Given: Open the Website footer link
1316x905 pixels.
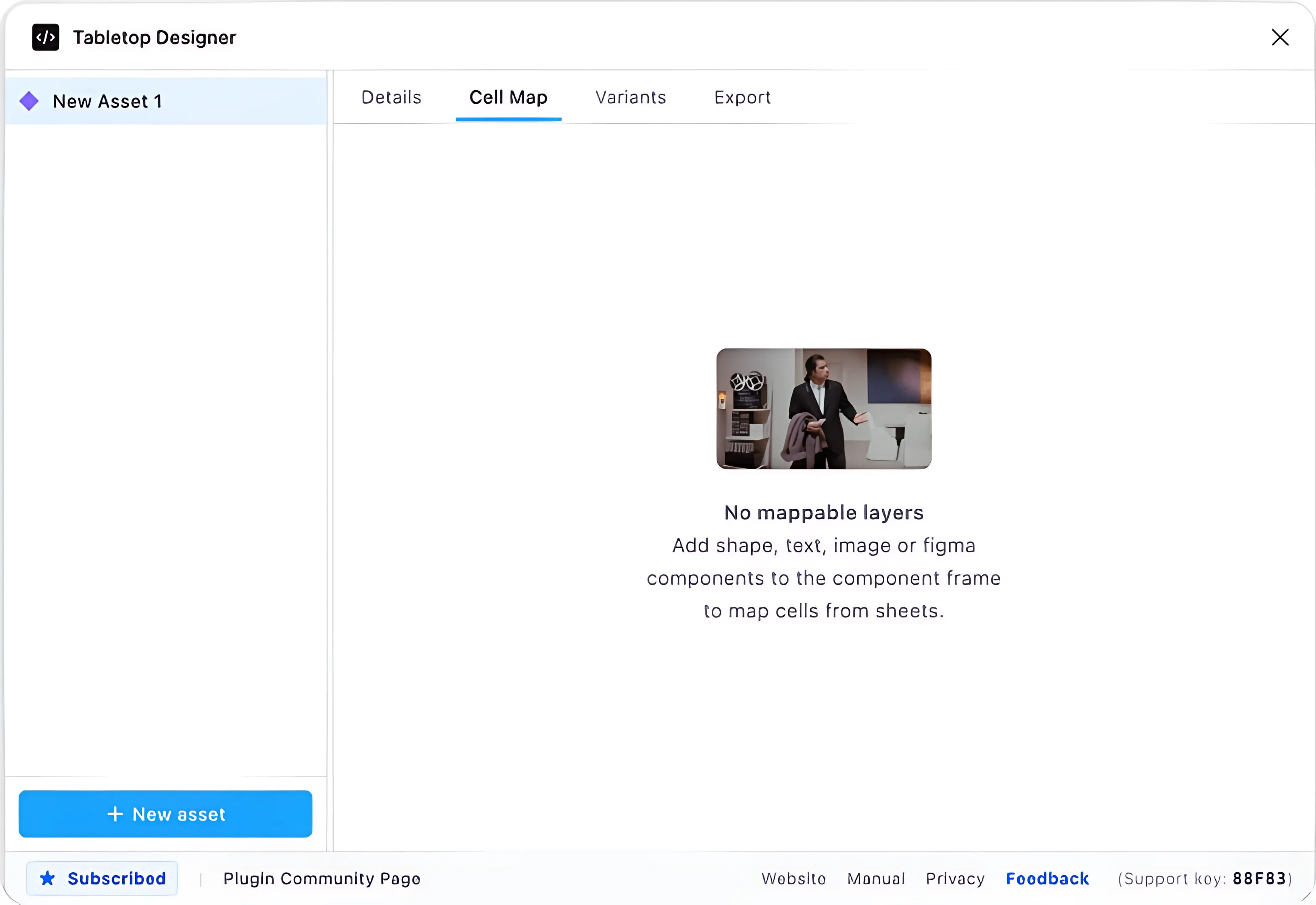Looking at the screenshot, I should pyautogui.click(x=794, y=879).
